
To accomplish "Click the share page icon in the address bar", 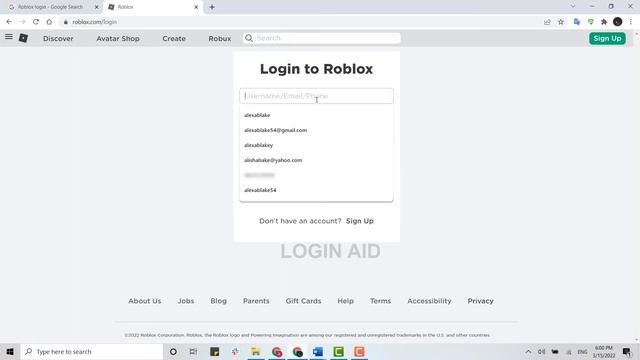I will tap(547, 22).
